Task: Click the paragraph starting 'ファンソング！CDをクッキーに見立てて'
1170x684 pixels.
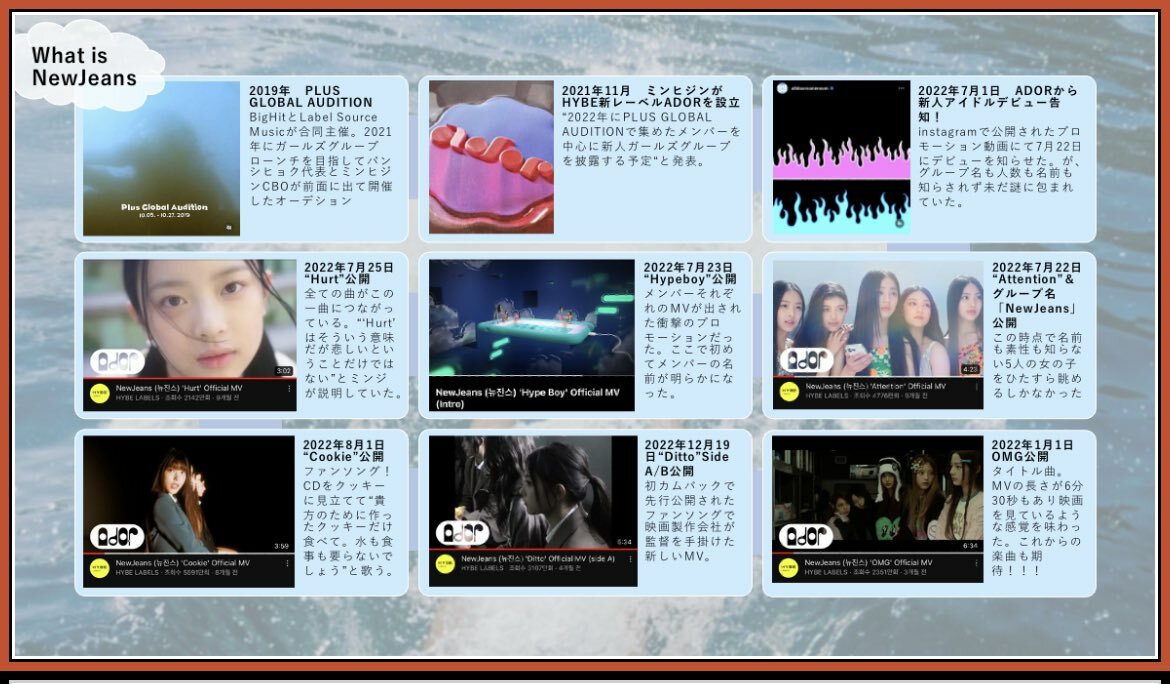Action: click(x=348, y=521)
